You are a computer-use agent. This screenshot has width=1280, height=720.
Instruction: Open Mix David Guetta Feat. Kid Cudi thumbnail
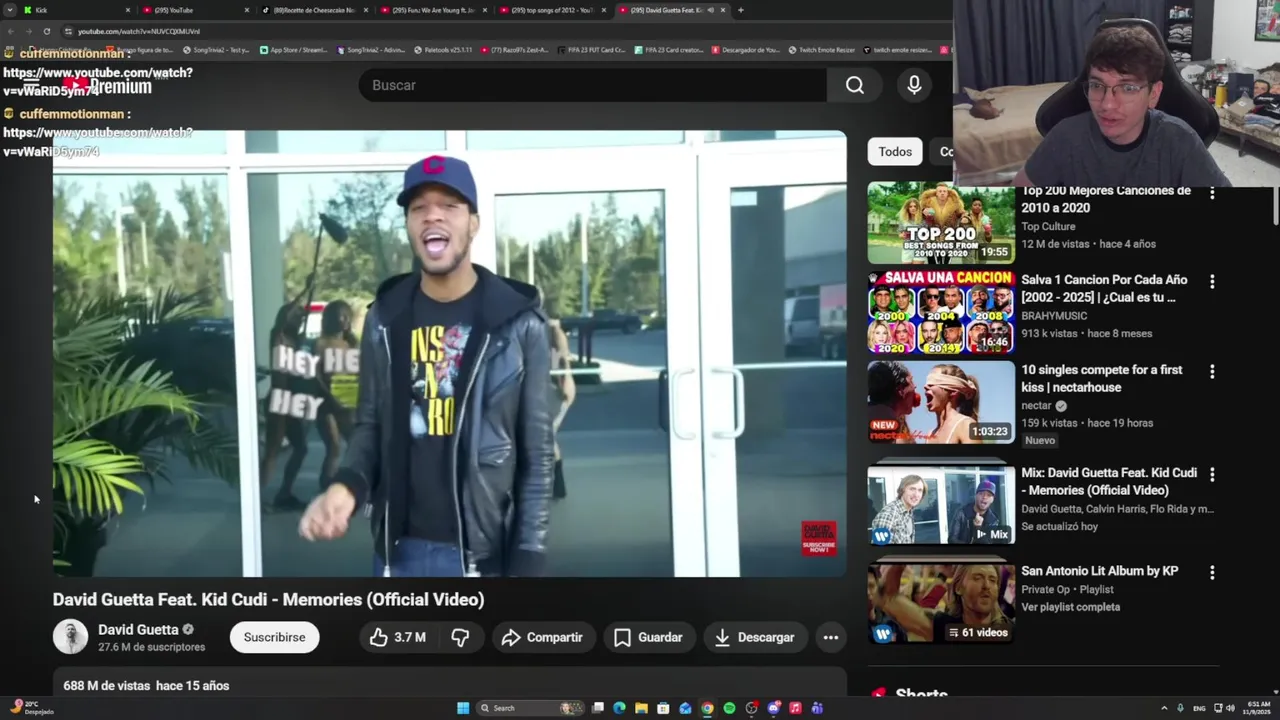(941, 505)
